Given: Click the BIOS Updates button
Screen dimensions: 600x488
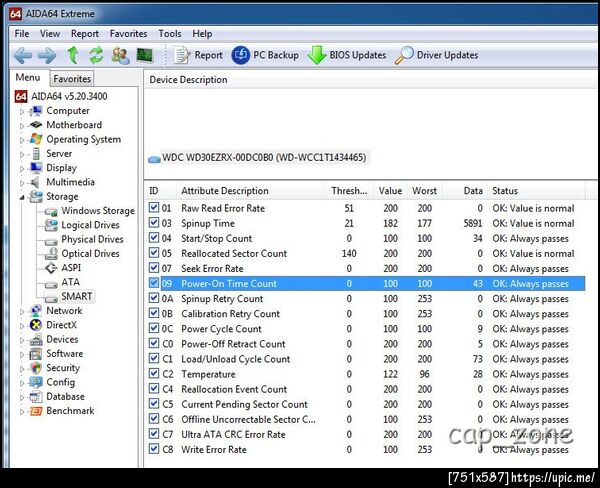Looking at the screenshot, I should [x=347, y=55].
